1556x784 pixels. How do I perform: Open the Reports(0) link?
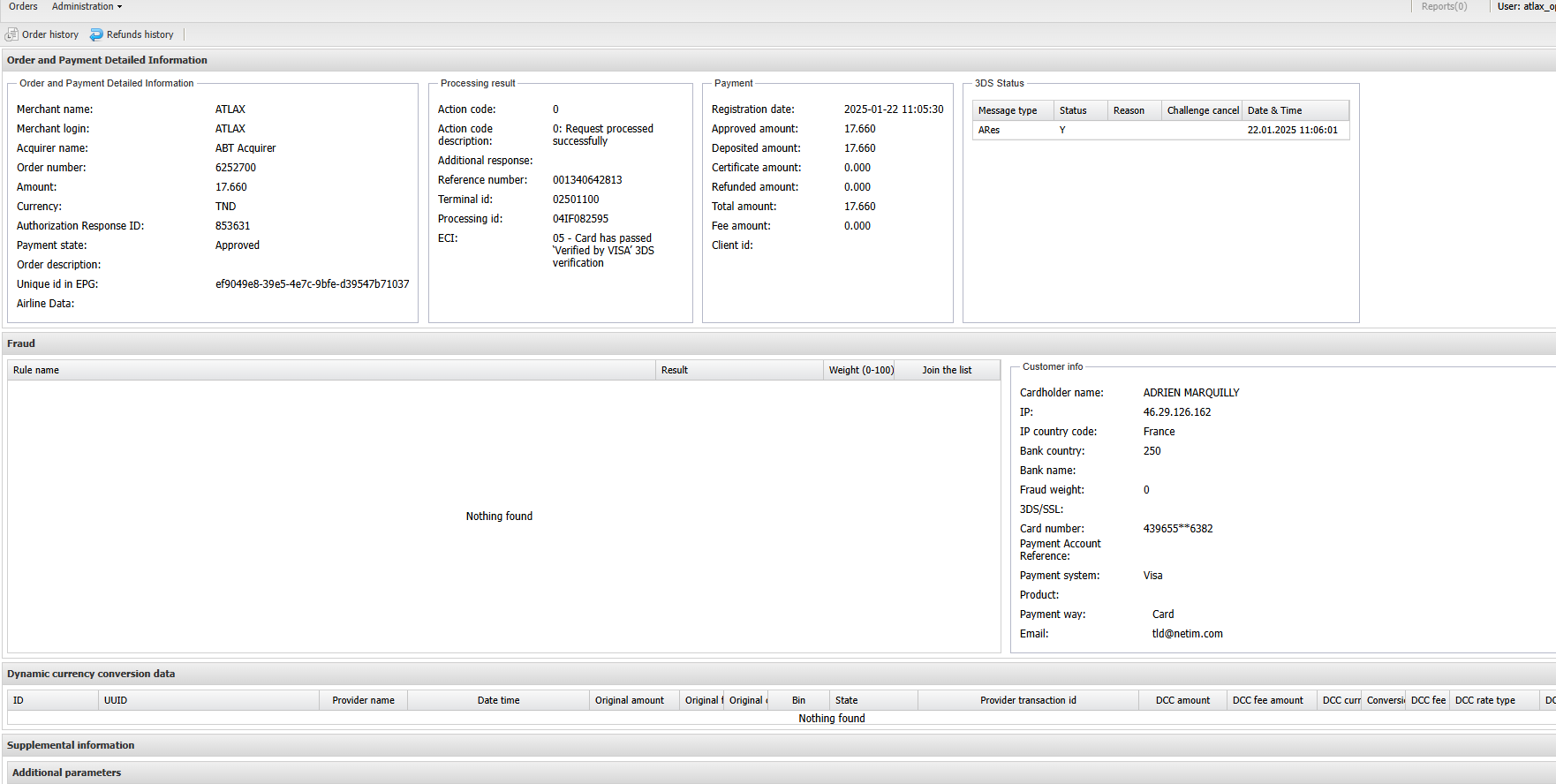coord(1444,6)
